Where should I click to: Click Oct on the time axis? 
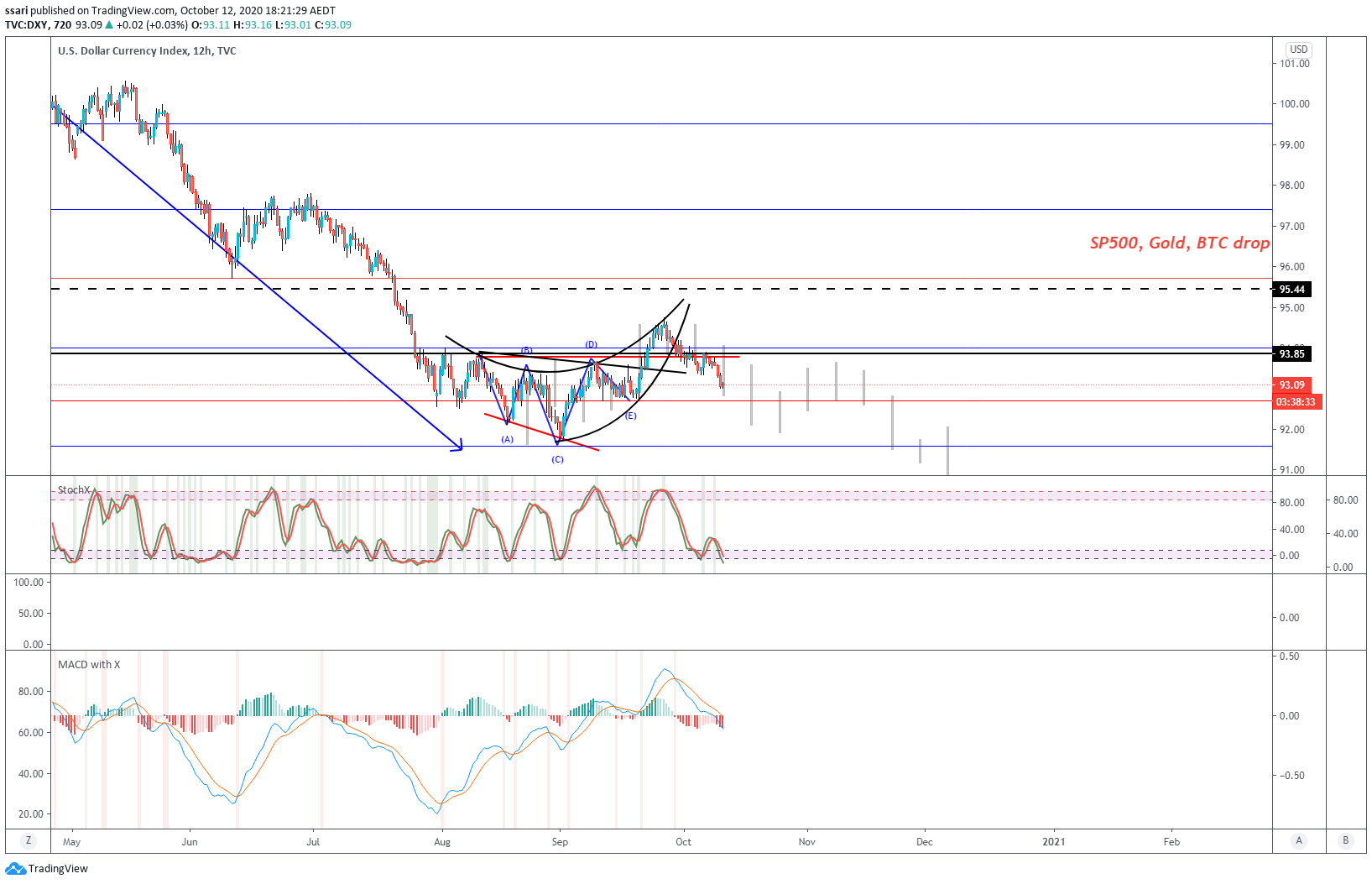684,842
